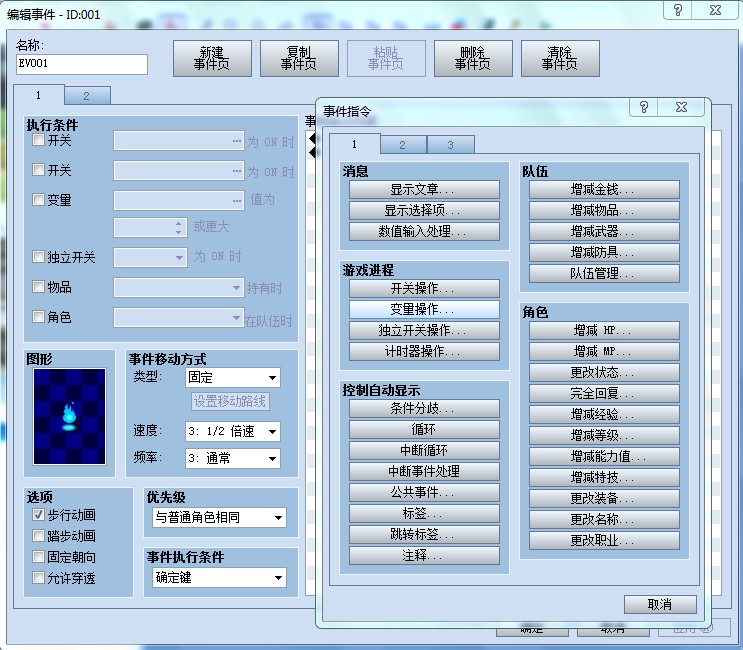Check the 允许穿透 option
This screenshot has height=650, width=743.
(38, 578)
